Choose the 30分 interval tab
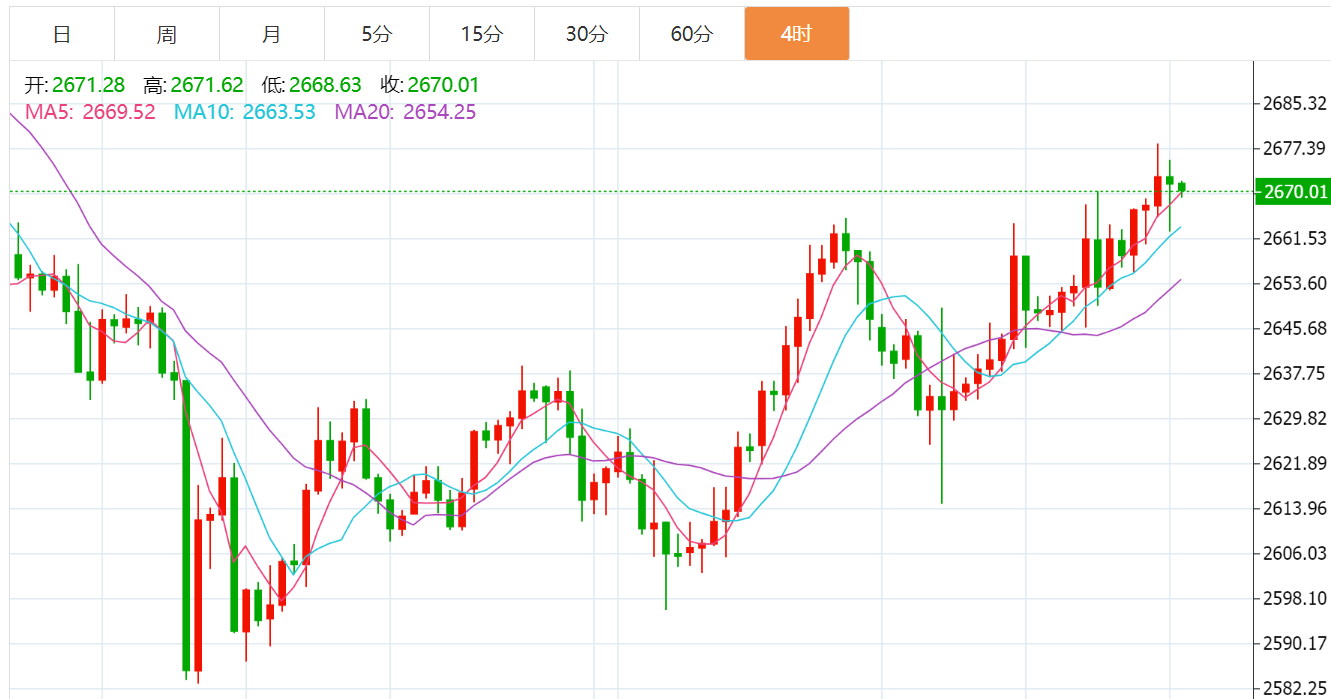Viewport: 1331px width, 699px height. (587, 34)
